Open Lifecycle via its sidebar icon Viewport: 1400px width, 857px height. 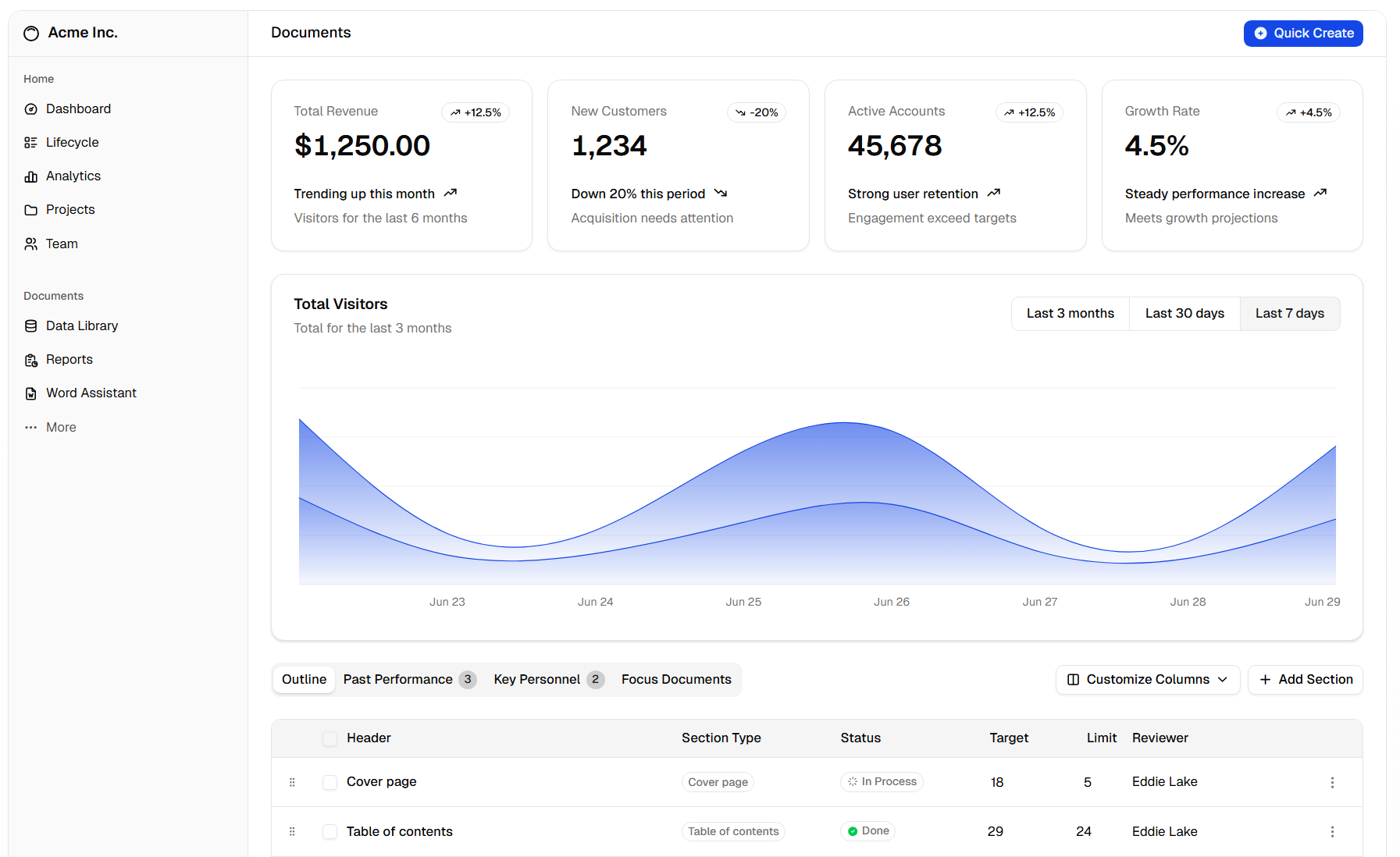coord(30,142)
